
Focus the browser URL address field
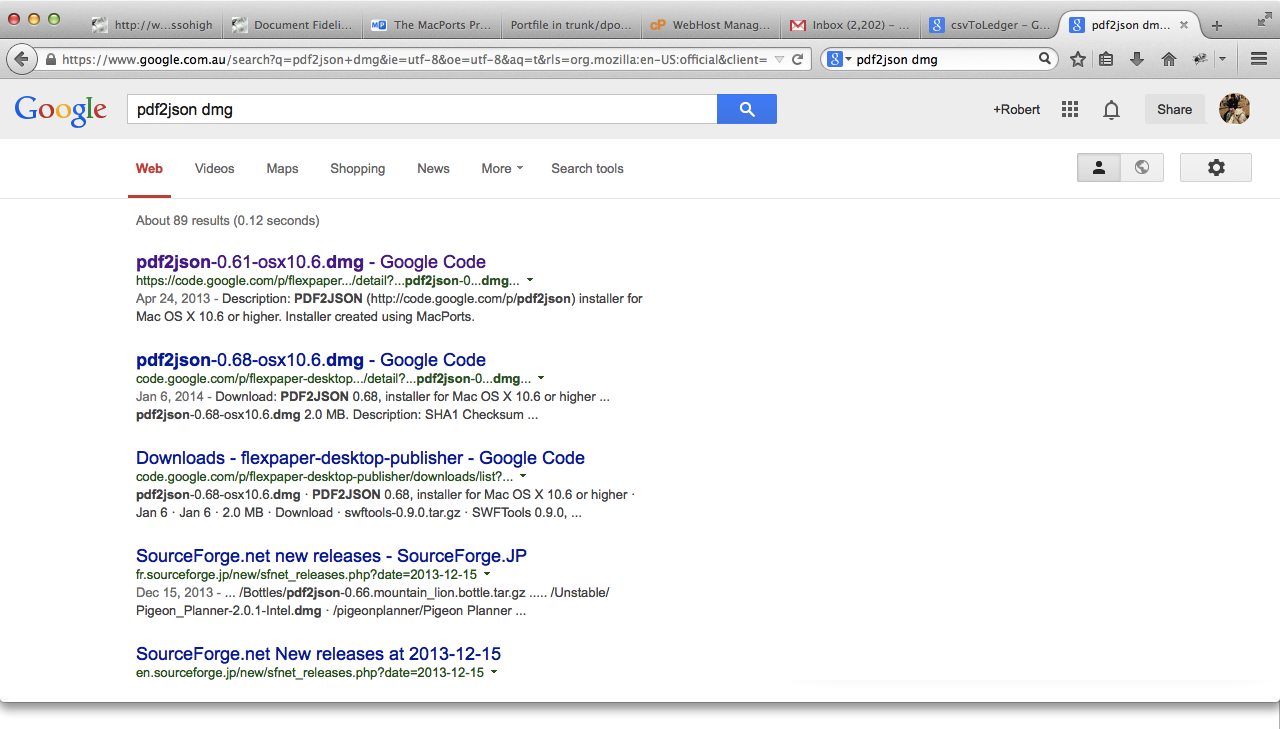pyautogui.click(x=415, y=59)
